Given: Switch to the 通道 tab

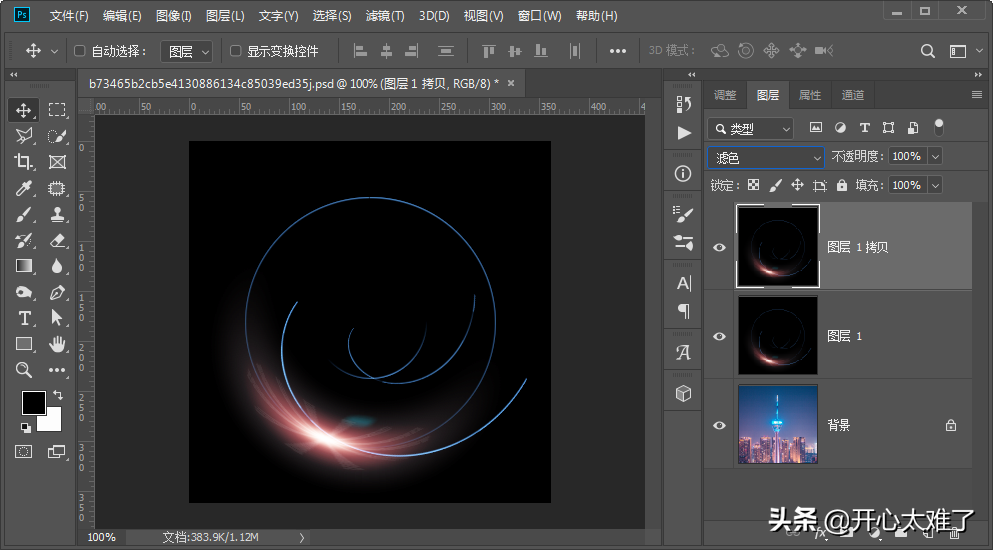Looking at the screenshot, I should (852, 95).
